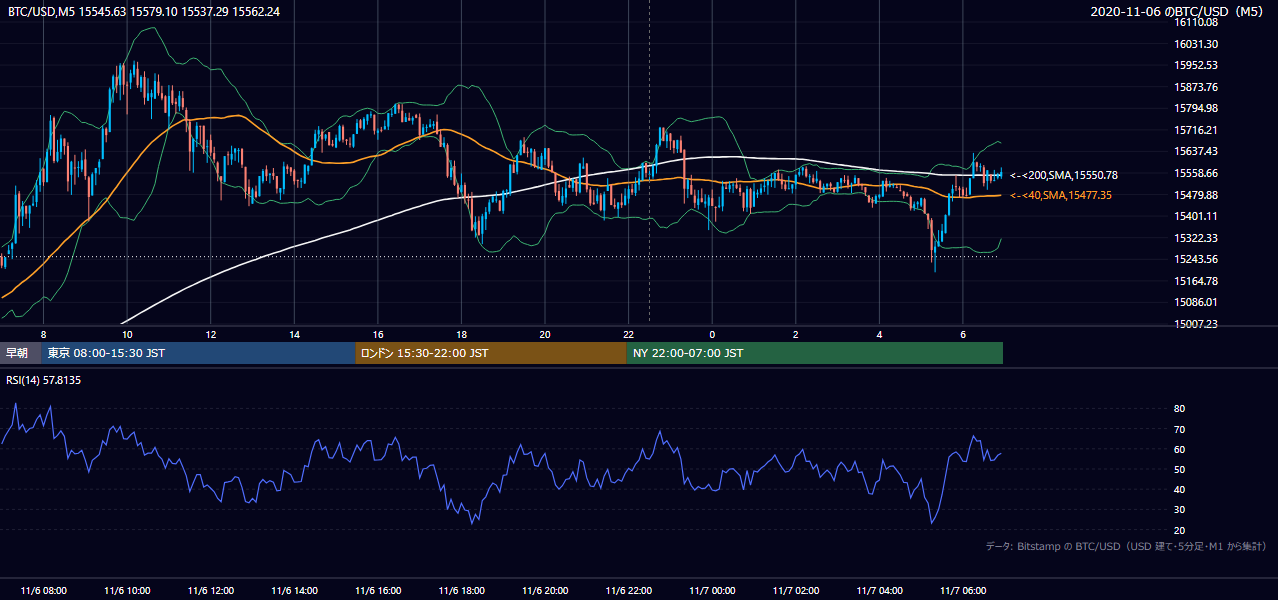Click the RSI axis level 20
Screen dimensions: 1278x600
point(1179,530)
